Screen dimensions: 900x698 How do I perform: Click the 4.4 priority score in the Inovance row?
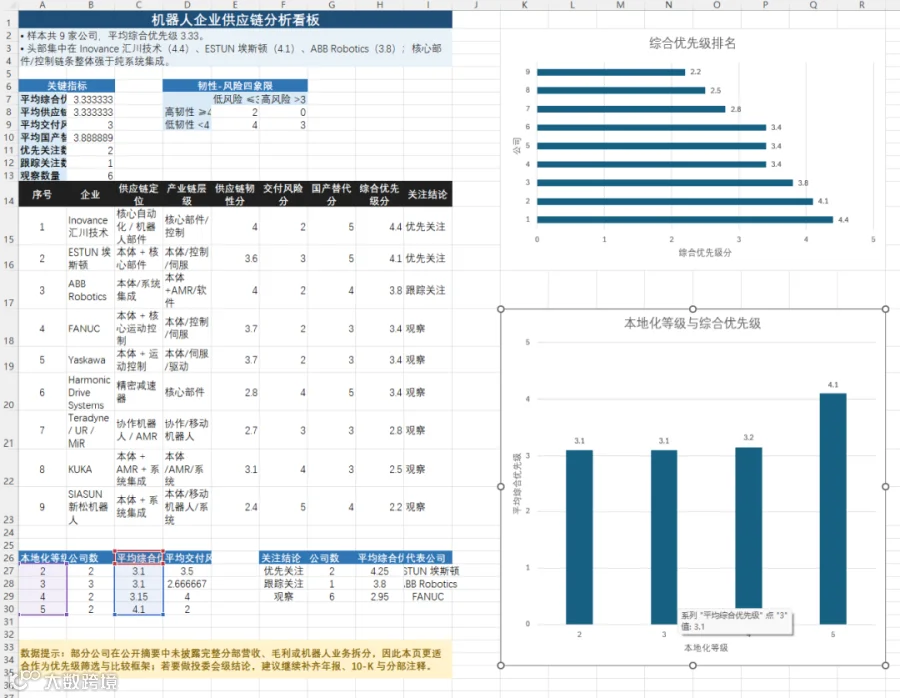(x=379, y=227)
